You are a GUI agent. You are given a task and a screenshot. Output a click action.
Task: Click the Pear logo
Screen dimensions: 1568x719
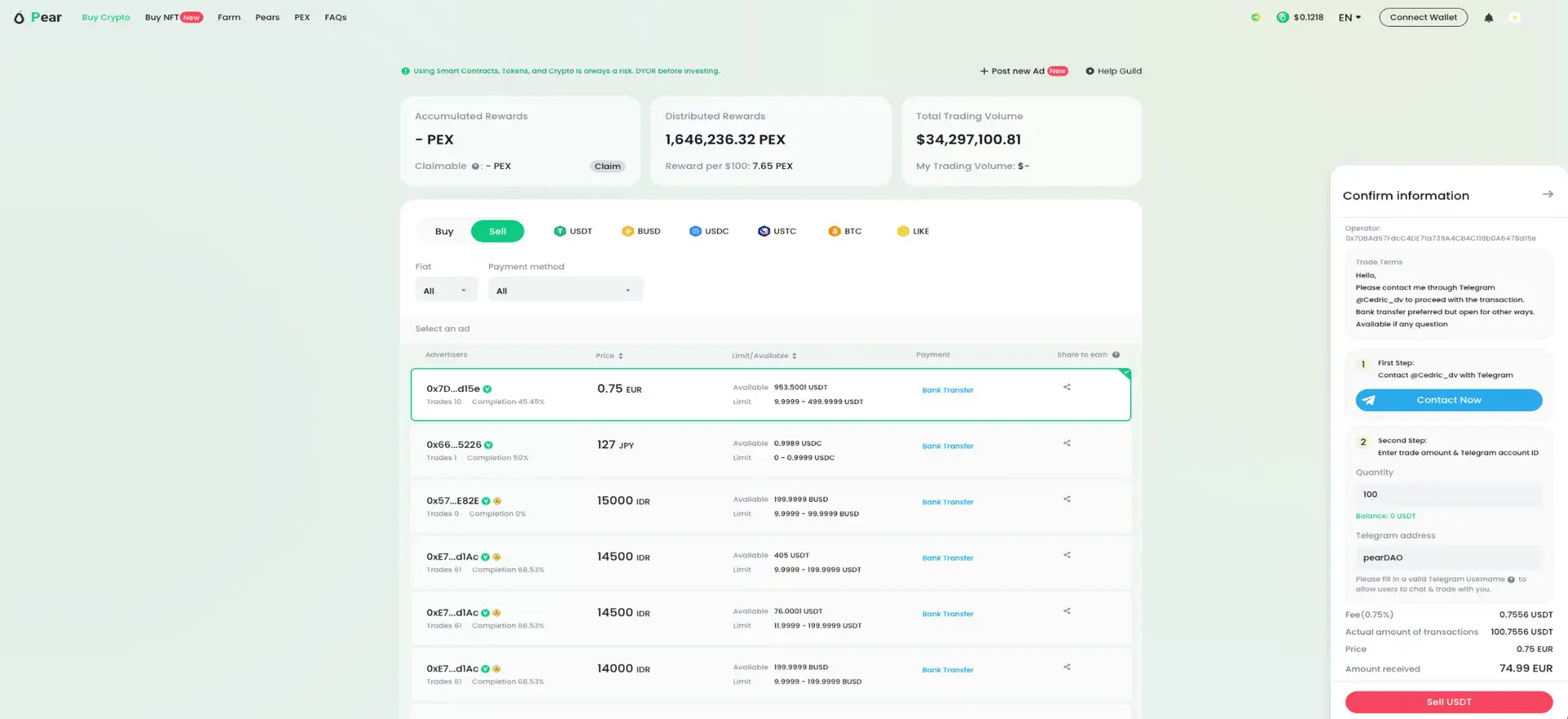click(x=38, y=17)
